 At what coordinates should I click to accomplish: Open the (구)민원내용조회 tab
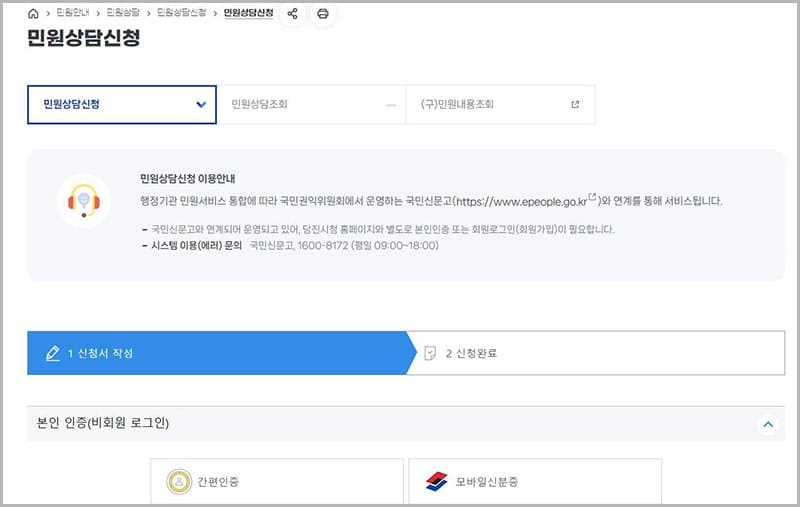coord(501,105)
